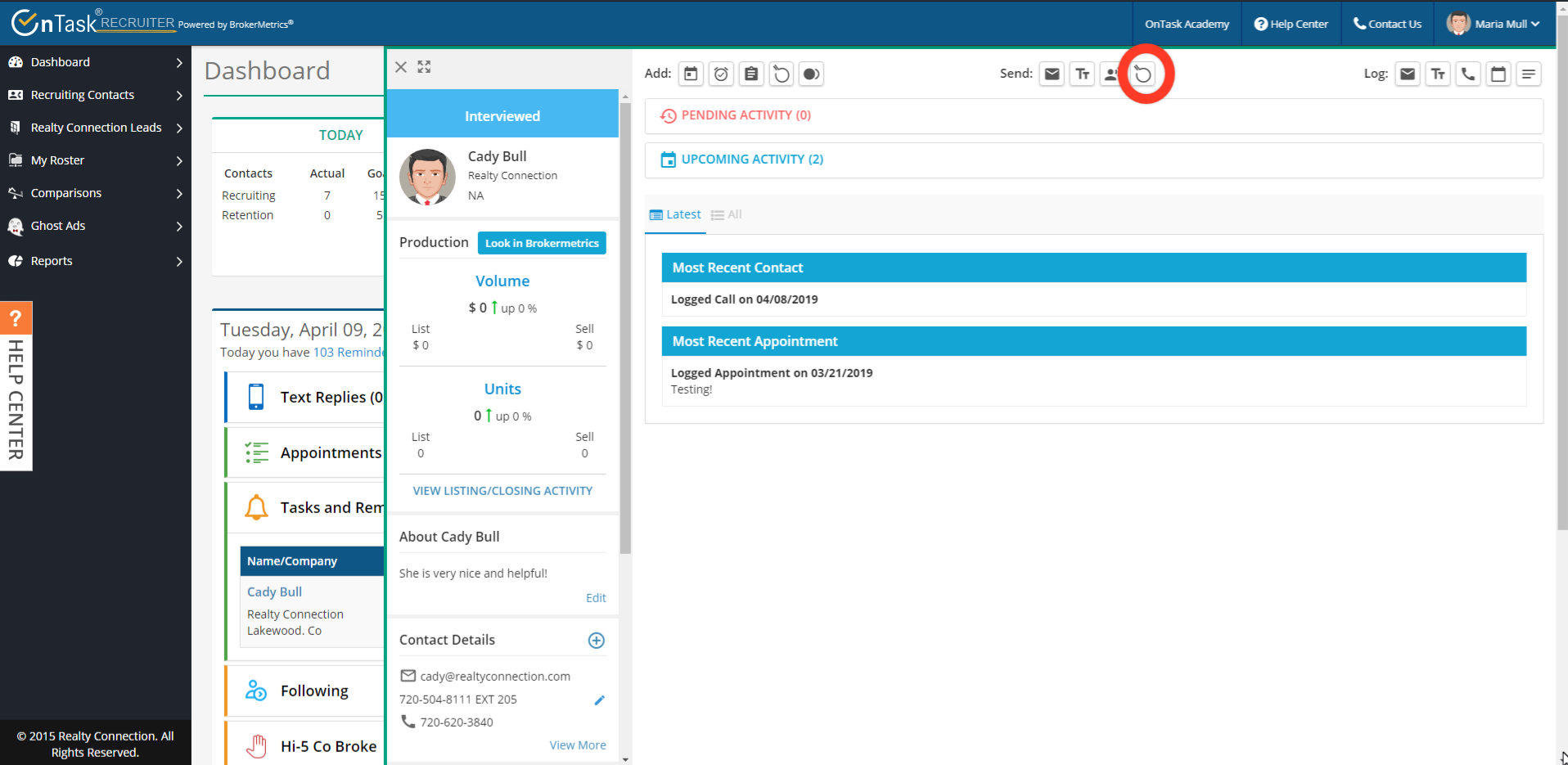Click the Name/Company column header

[292, 561]
